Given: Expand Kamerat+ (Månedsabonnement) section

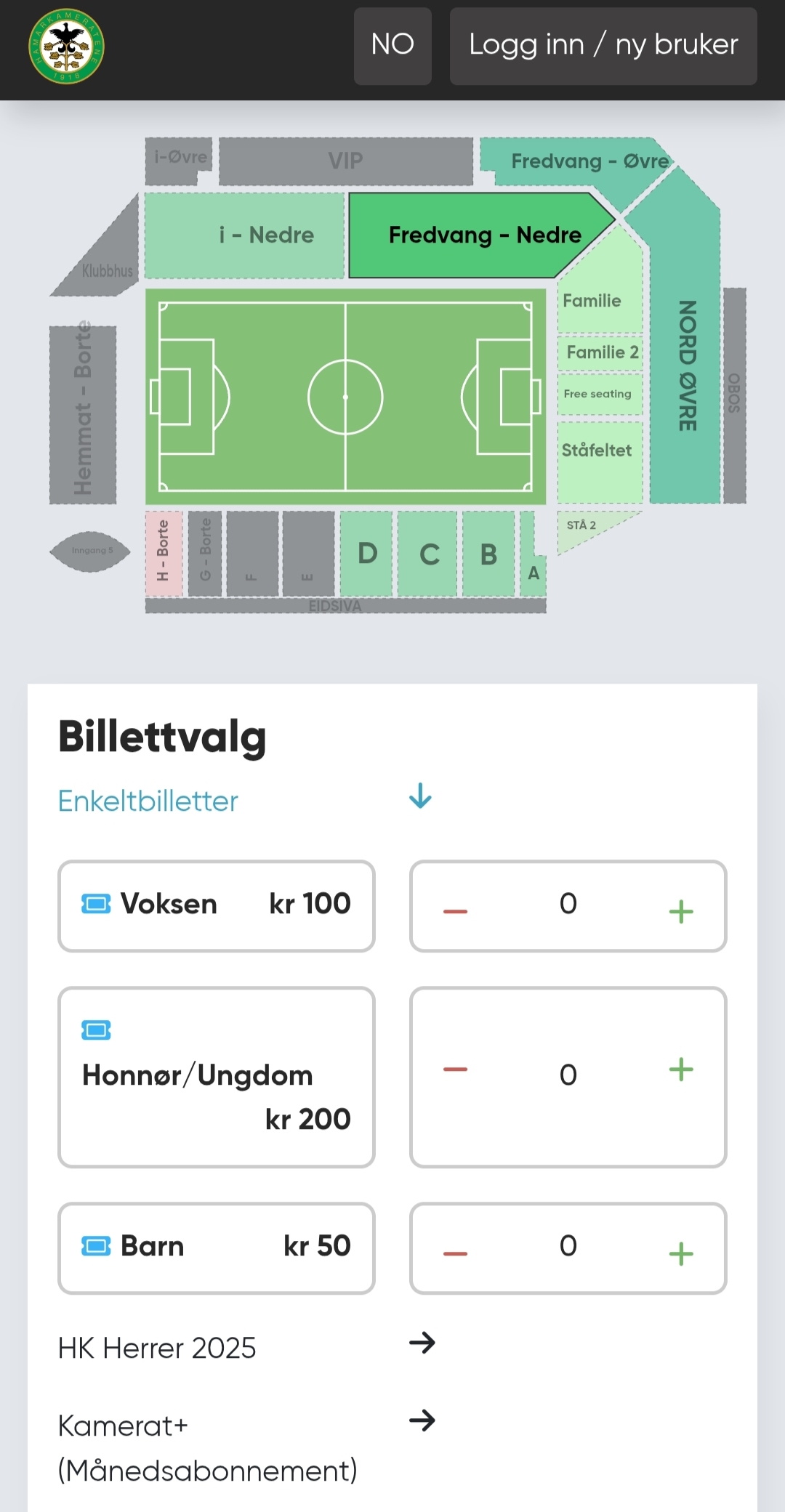Looking at the screenshot, I should [x=422, y=1420].
